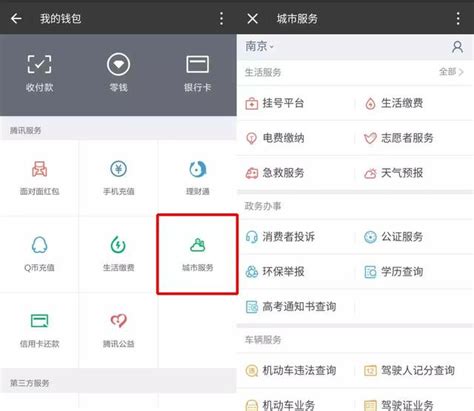The height and width of the screenshot is (411, 474).
Task: Select the 腾讯服务 section header
Action: 25,130
